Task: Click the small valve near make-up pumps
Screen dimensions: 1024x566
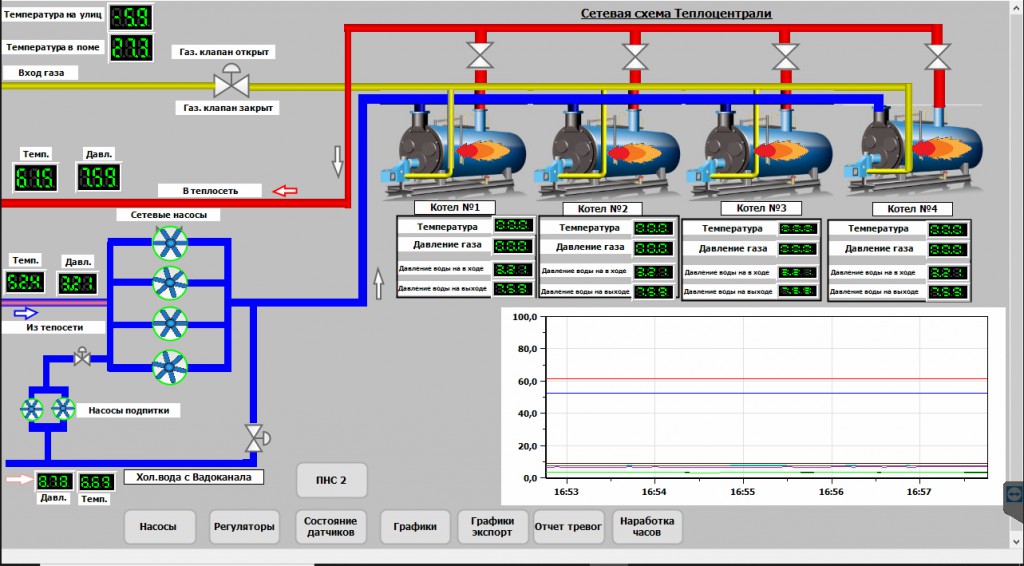Action: [x=82, y=356]
